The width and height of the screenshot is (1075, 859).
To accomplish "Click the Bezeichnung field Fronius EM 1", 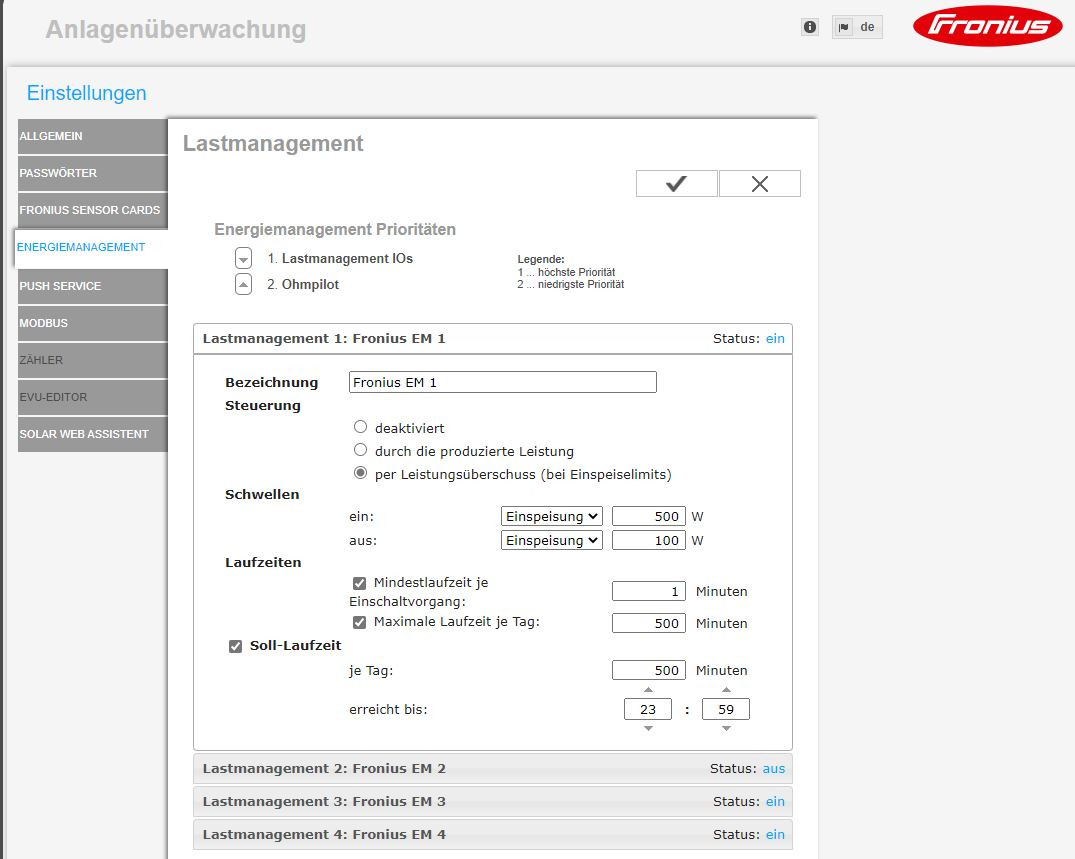I will (x=503, y=382).
